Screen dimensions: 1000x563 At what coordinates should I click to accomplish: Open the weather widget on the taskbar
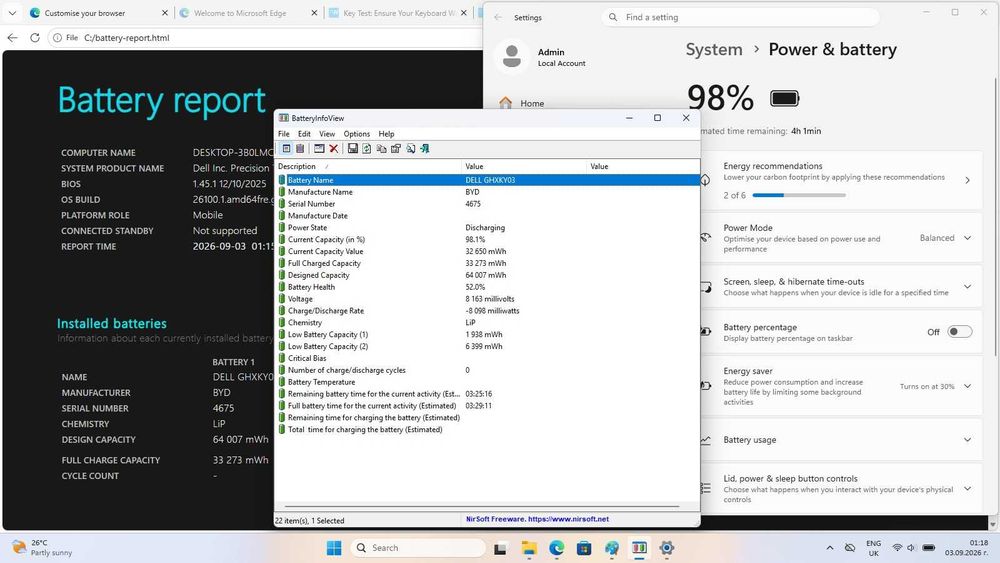point(43,548)
